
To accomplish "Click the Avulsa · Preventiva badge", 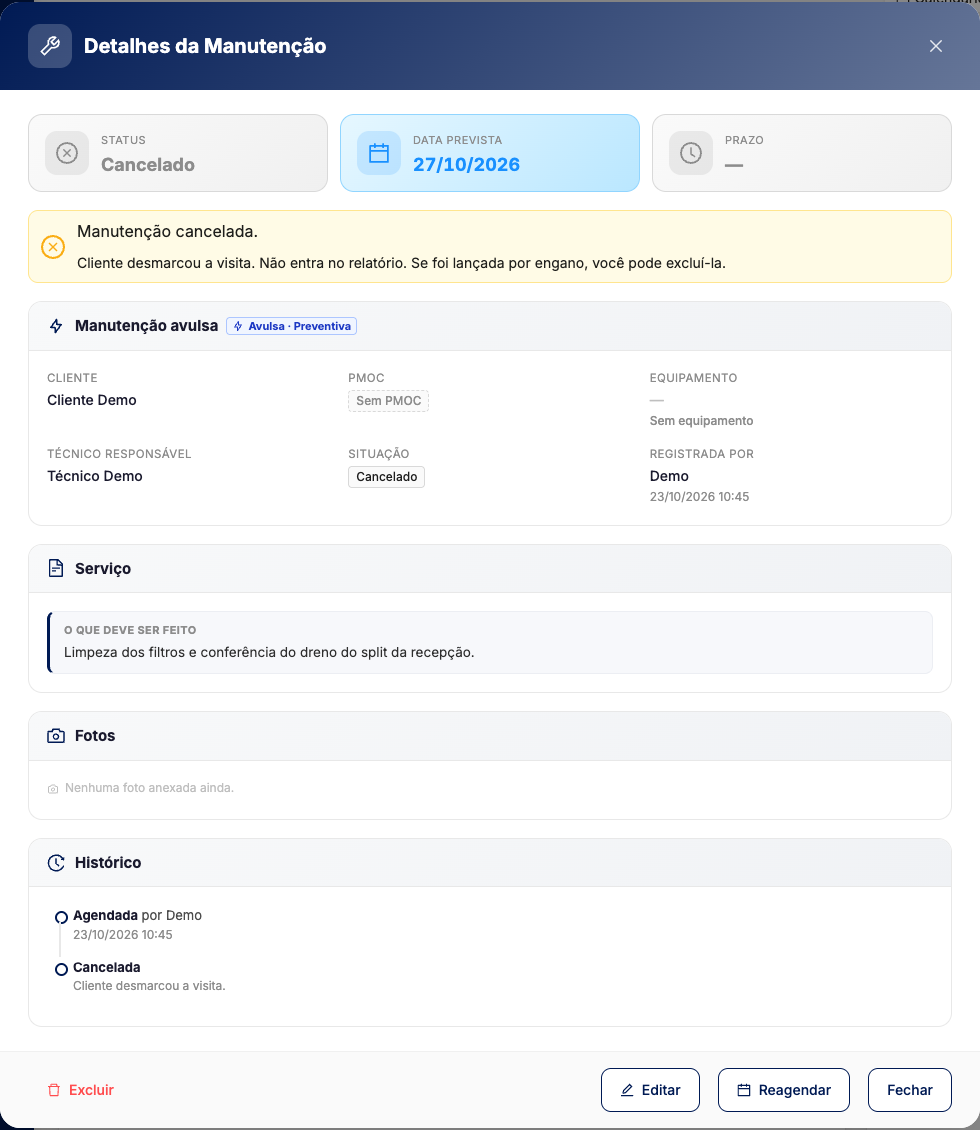I will pos(292,326).
